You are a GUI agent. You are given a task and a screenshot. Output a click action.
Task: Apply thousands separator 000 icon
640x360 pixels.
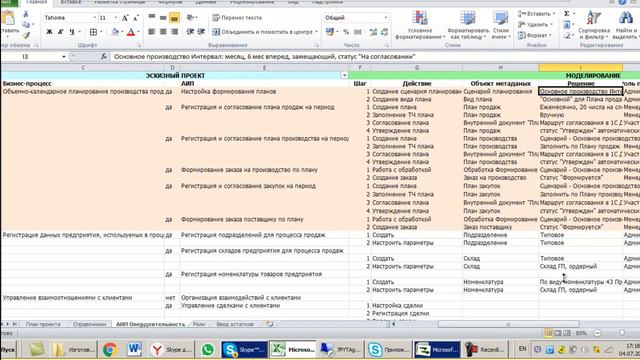click(x=358, y=31)
